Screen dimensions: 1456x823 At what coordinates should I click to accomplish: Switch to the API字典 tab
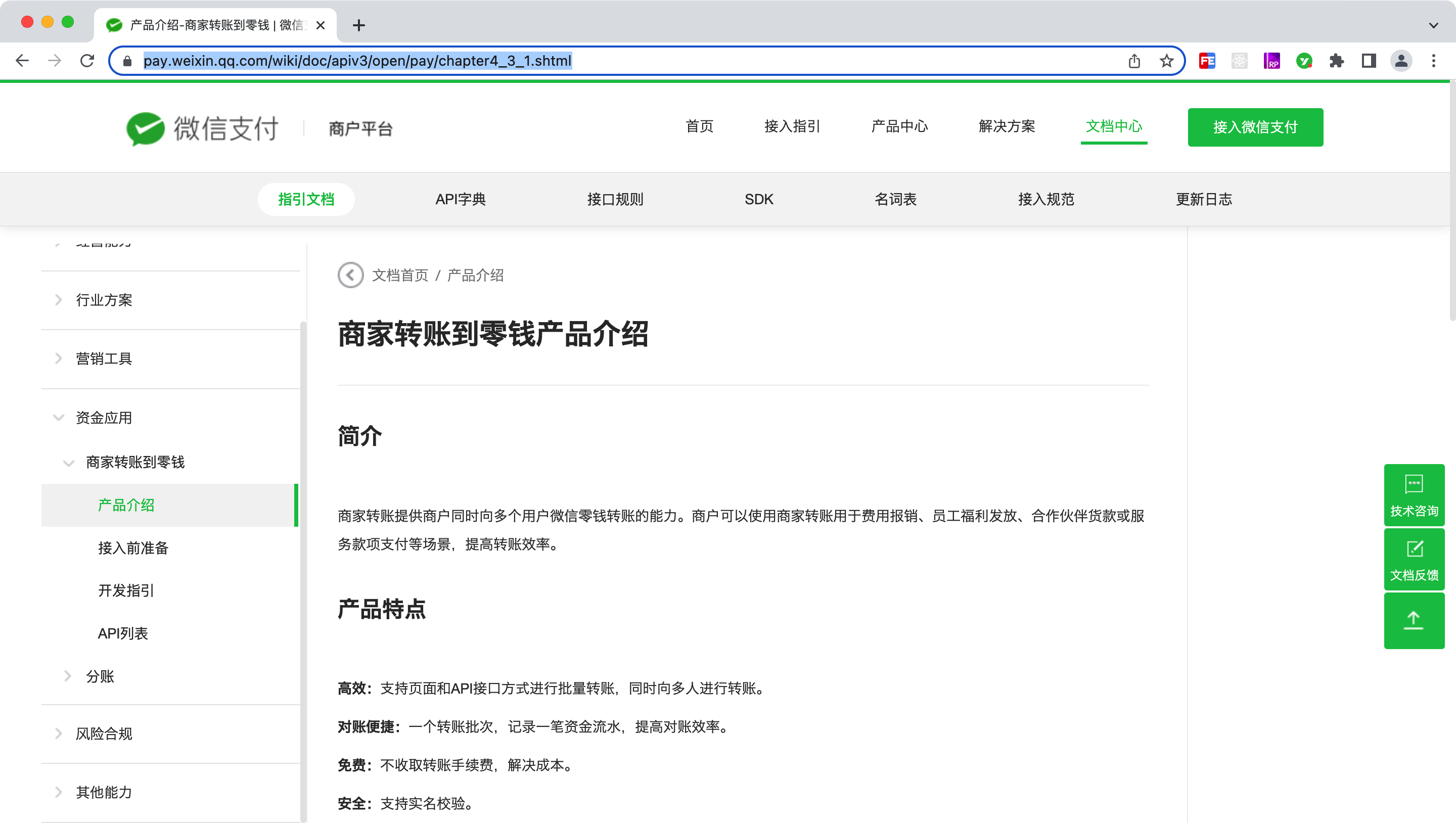460,200
